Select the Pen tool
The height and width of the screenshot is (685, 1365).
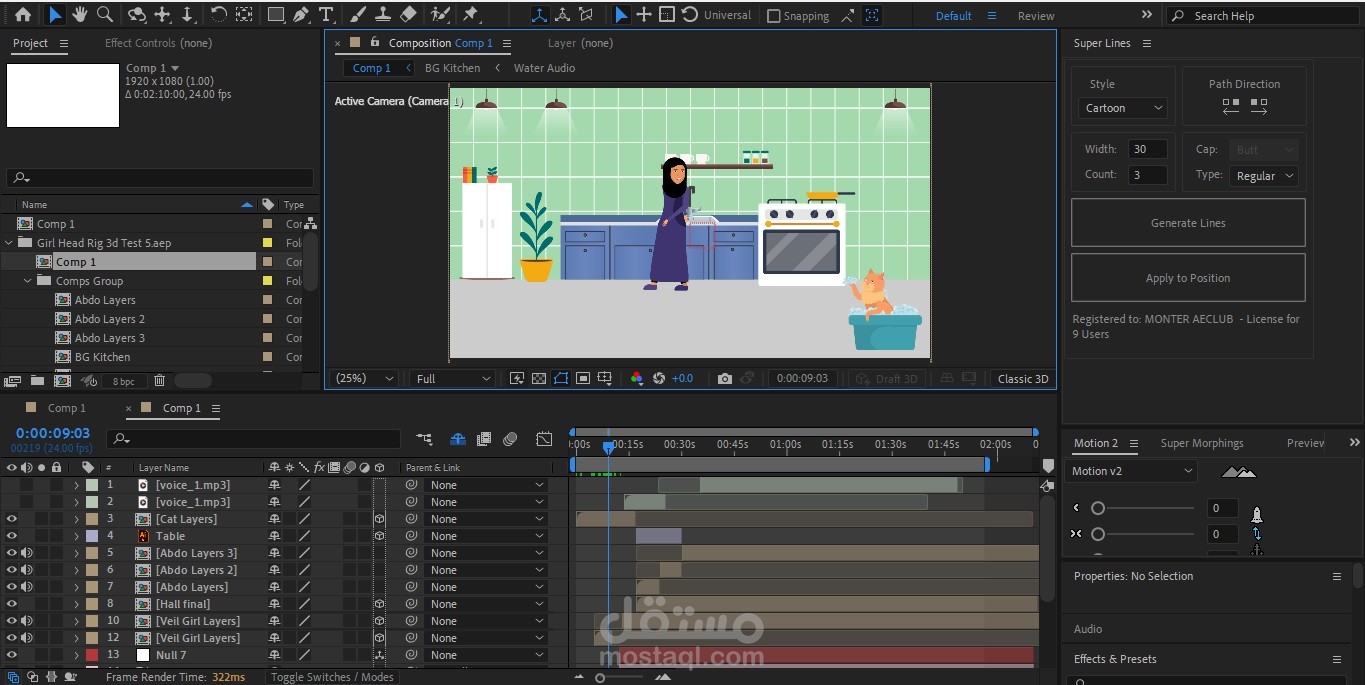point(301,15)
